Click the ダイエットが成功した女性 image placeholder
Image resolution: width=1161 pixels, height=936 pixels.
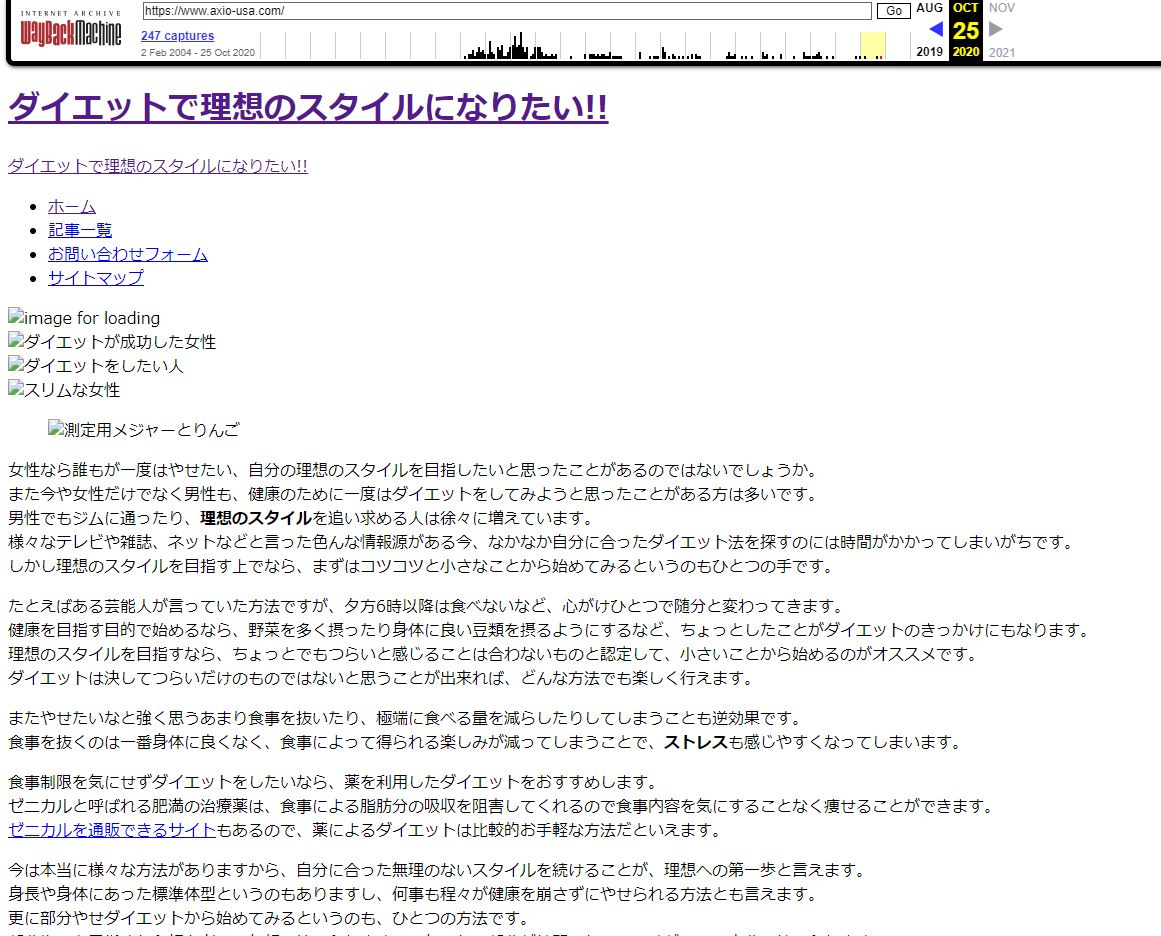click(x=112, y=342)
